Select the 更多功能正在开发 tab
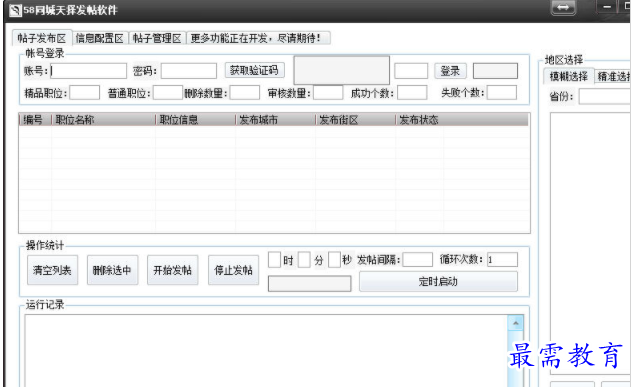The image size is (631, 387). [258, 38]
